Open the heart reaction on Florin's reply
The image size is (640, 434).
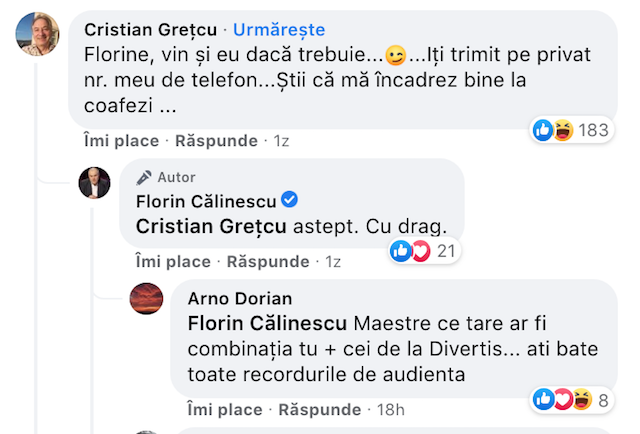pyautogui.click(x=420, y=251)
